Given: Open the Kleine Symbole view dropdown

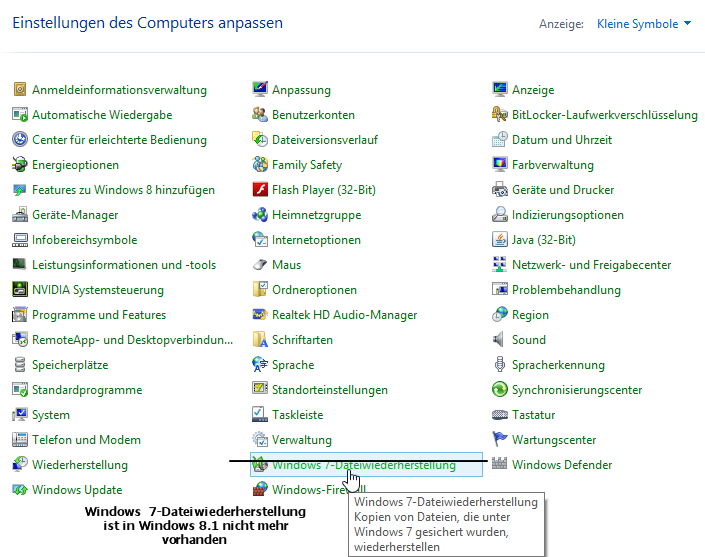Looking at the screenshot, I should tap(644, 24).
